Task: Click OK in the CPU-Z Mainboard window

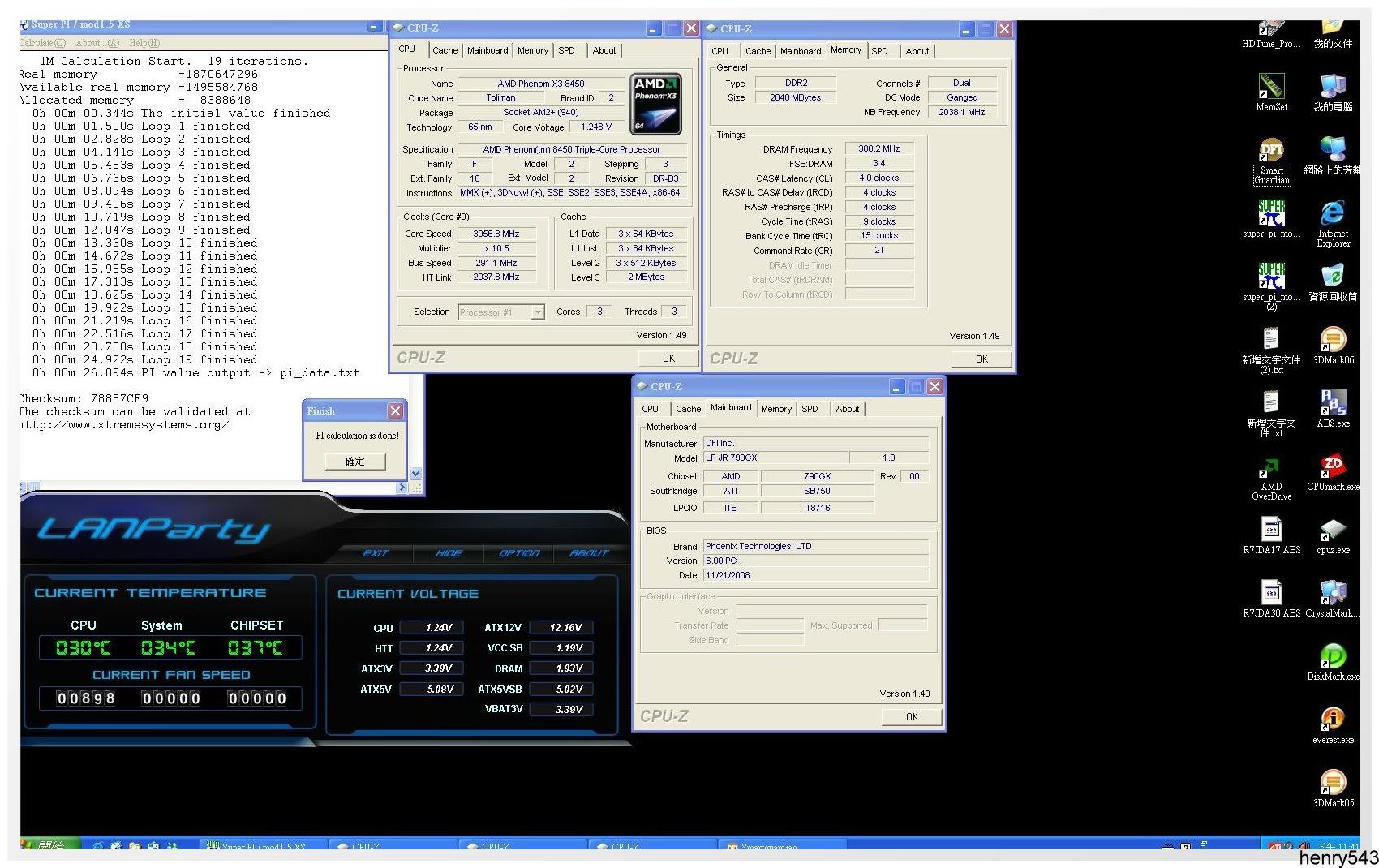Action: point(912,717)
